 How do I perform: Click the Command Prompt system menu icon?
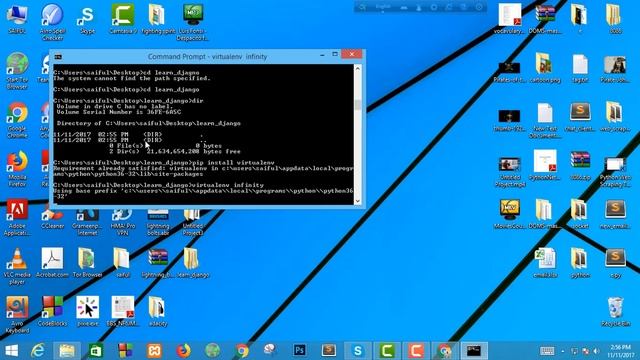pos(58,57)
